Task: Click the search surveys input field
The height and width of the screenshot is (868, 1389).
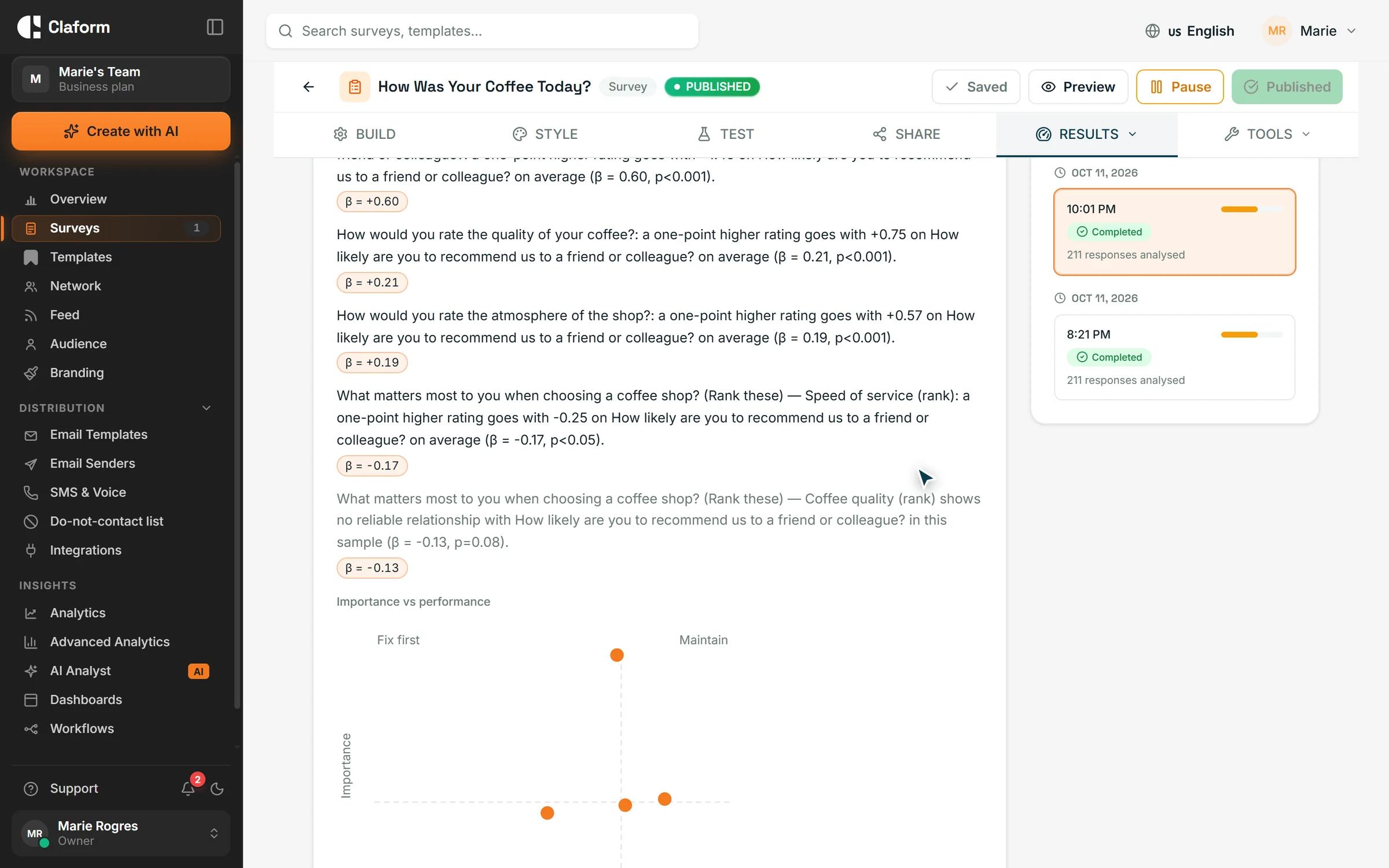Action: pyautogui.click(x=482, y=31)
